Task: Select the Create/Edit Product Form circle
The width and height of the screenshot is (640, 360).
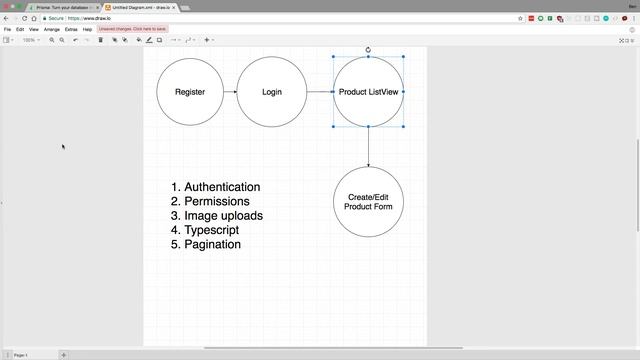Action: tap(368, 202)
